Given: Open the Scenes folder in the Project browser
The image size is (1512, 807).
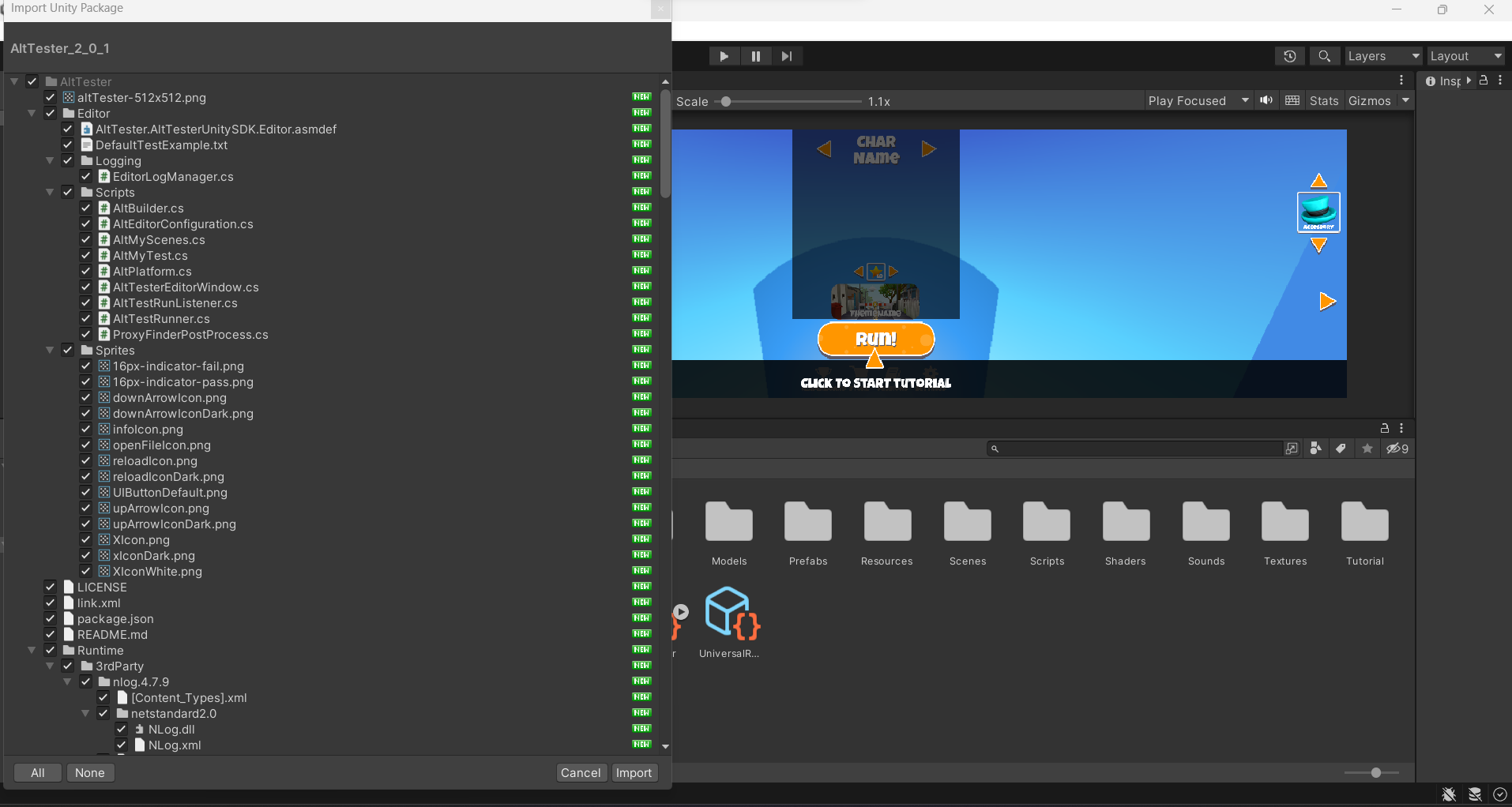Looking at the screenshot, I should click(x=967, y=531).
